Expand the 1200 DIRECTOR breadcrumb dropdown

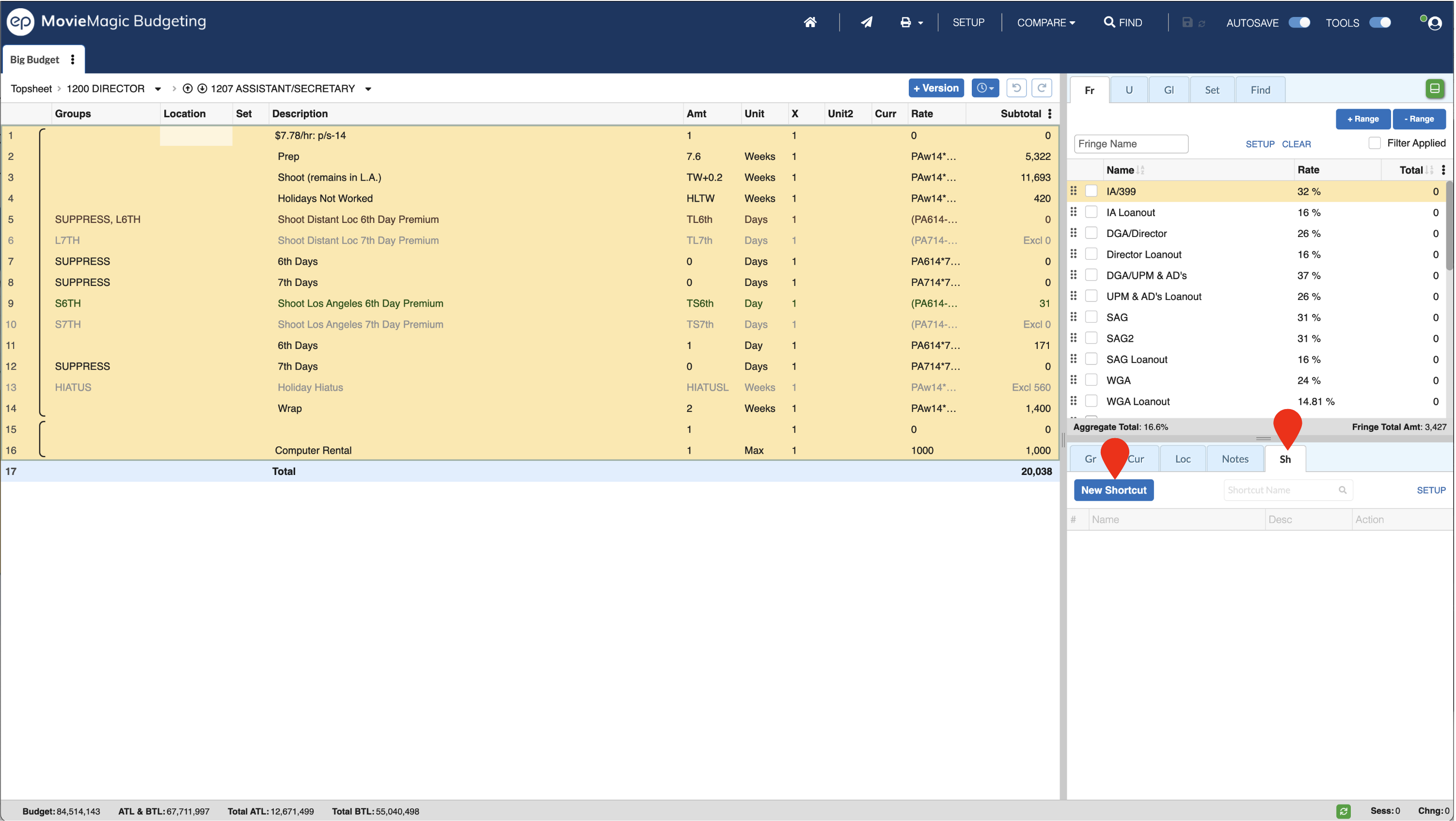point(158,89)
